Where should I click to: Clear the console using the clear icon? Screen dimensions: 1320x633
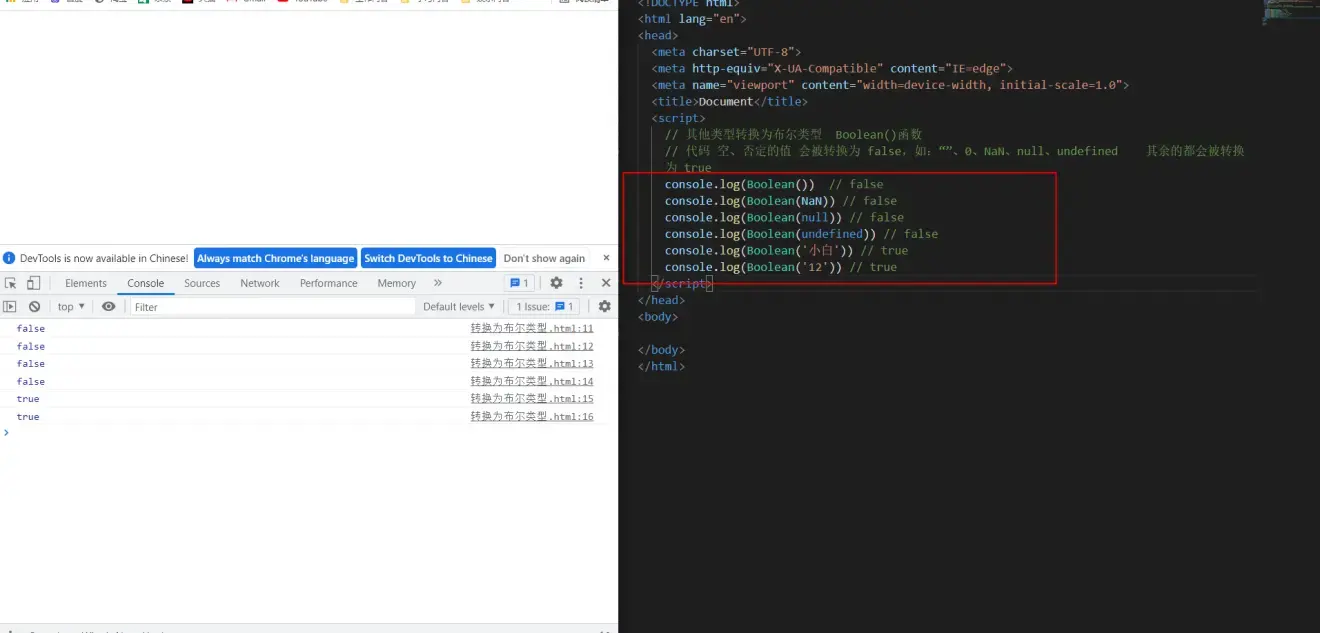[x=34, y=306]
